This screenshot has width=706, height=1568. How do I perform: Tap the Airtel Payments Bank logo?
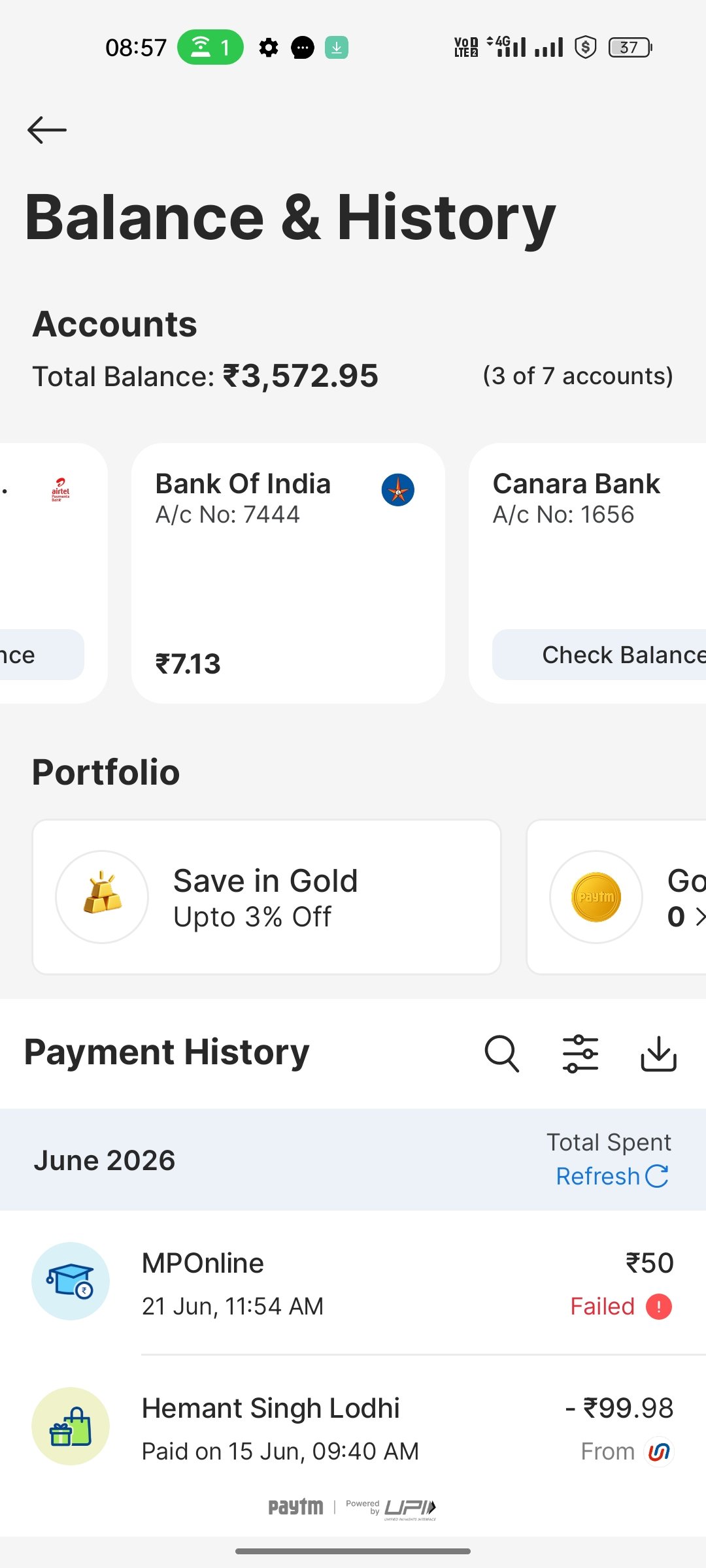60,489
